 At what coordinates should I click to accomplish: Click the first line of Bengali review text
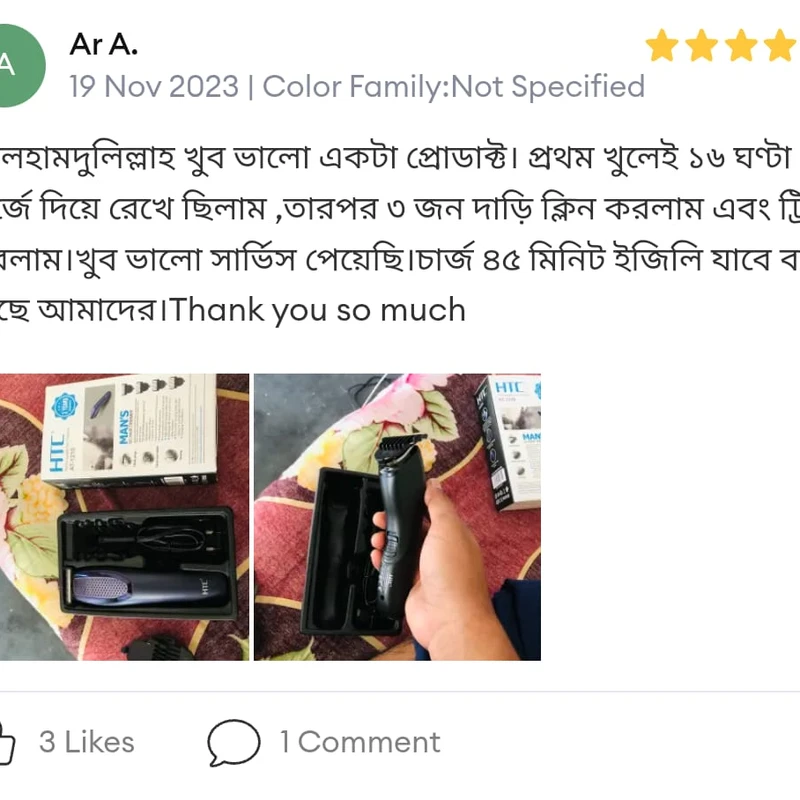396,158
